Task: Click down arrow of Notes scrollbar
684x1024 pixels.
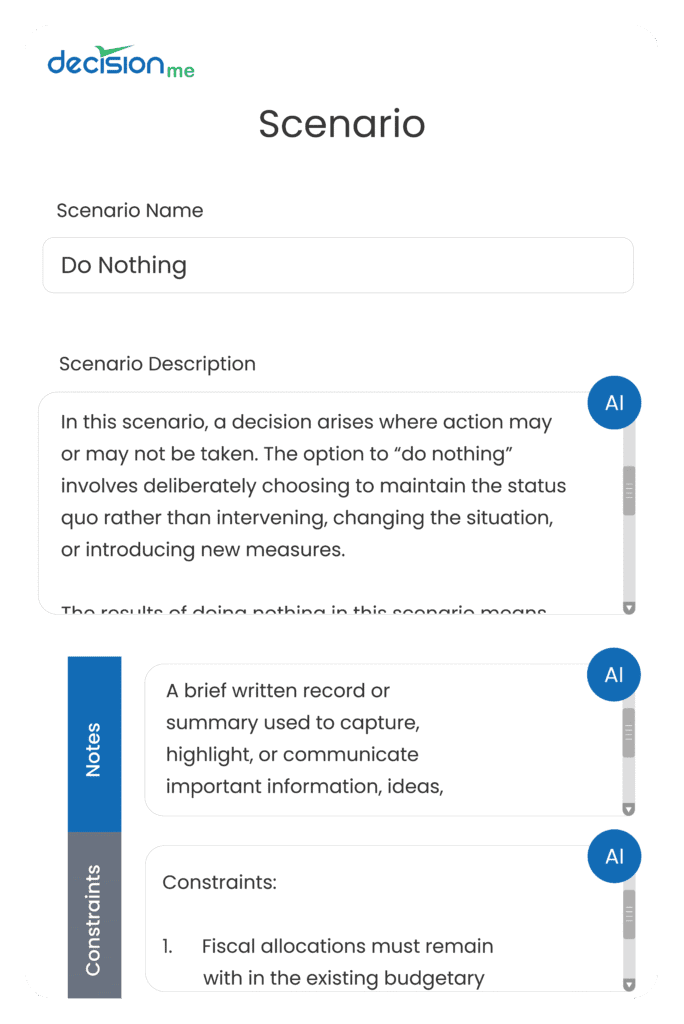Action: (x=629, y=808)
